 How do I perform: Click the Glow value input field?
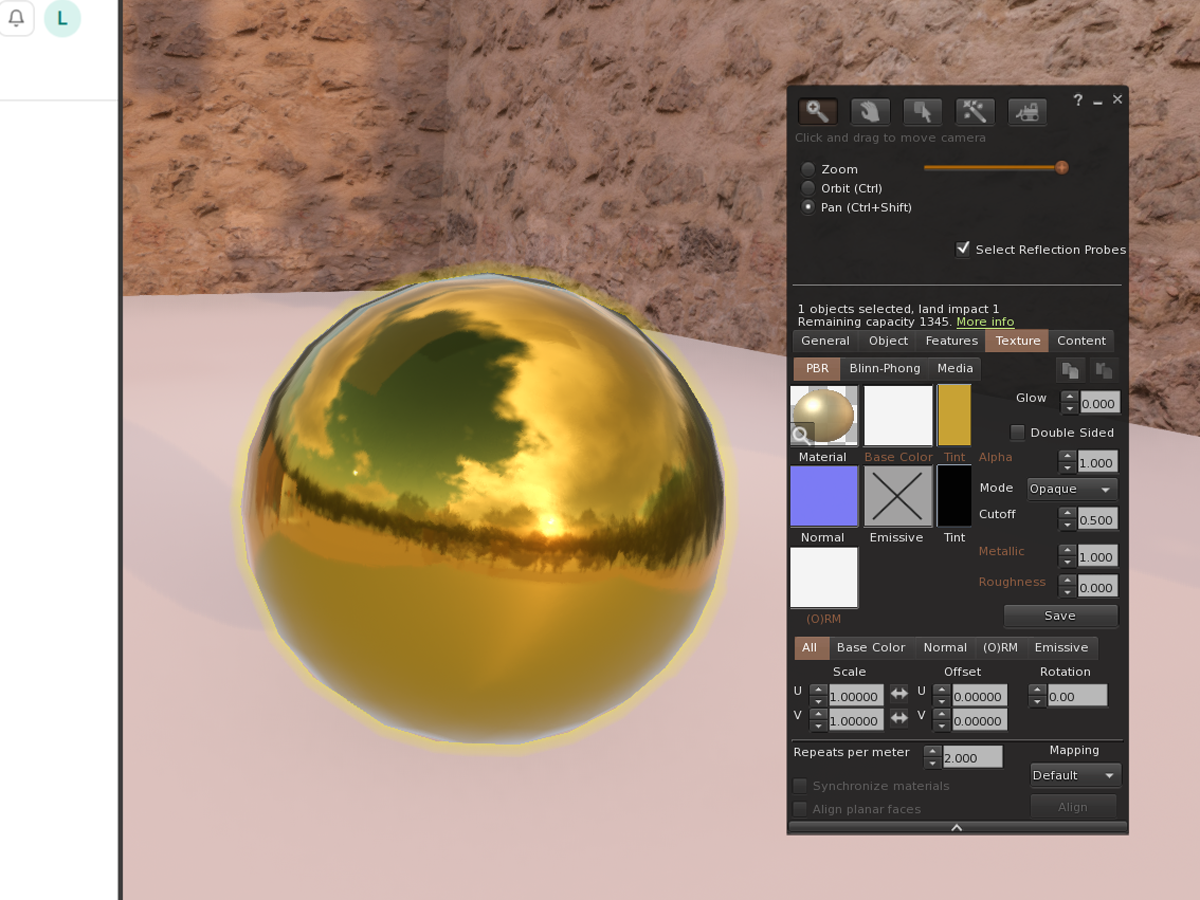click(x=1099, y=403)
